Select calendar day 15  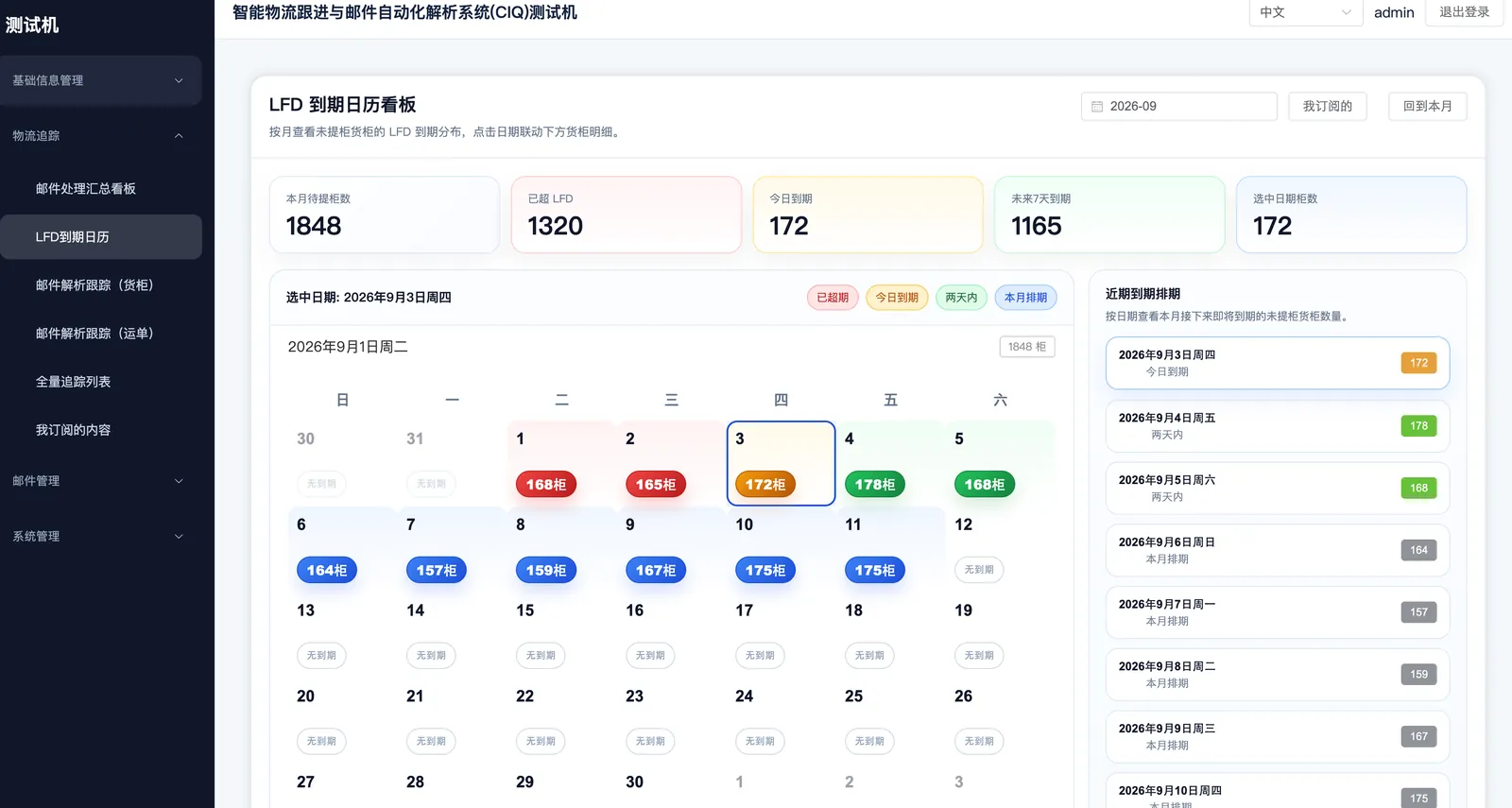coord(561,635)
